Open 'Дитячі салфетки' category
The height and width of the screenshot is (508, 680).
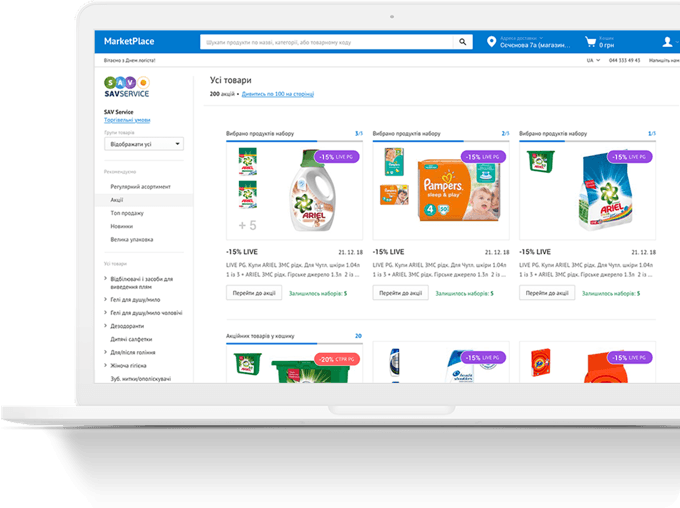[x=131, y=339]
